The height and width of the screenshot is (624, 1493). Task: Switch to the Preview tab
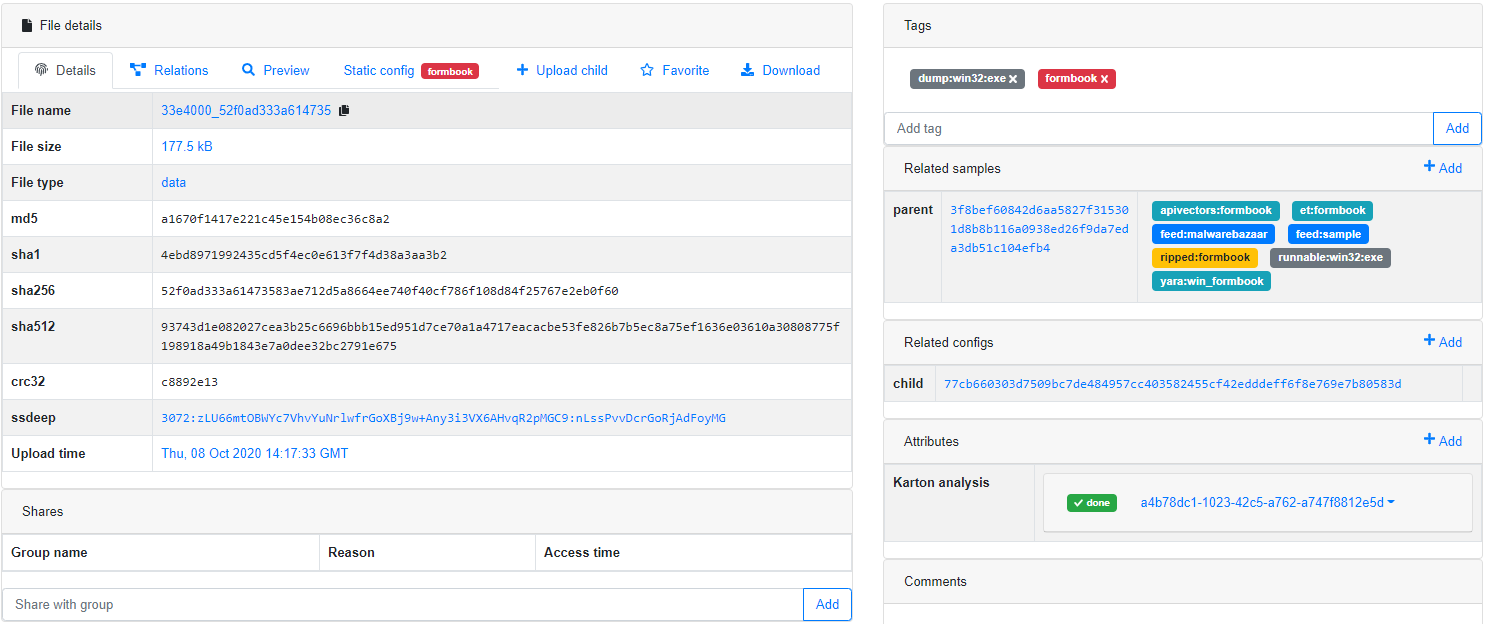(x=275, y=70)
